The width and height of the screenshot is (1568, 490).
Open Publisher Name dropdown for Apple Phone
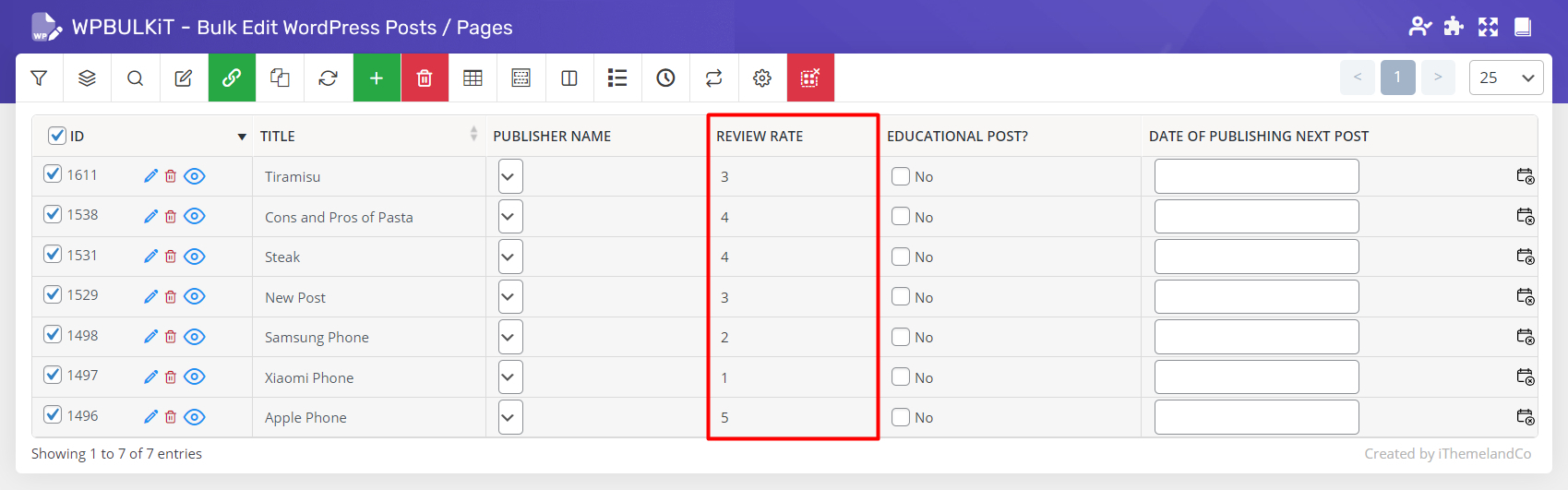pyautogui.click(x=510, y=417)
